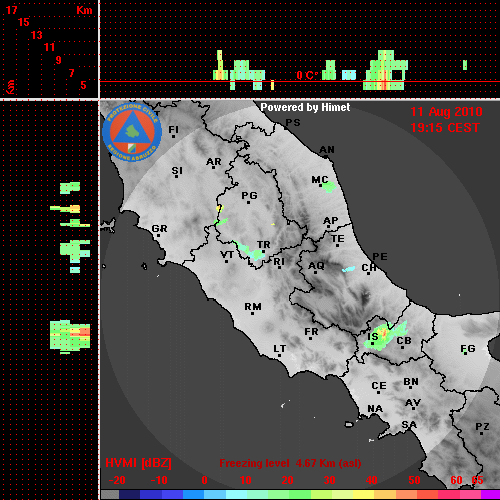This screenshot has width=500, height=500.
Task: Click the 17 km altitude scale label
Action: pos(11,10)
